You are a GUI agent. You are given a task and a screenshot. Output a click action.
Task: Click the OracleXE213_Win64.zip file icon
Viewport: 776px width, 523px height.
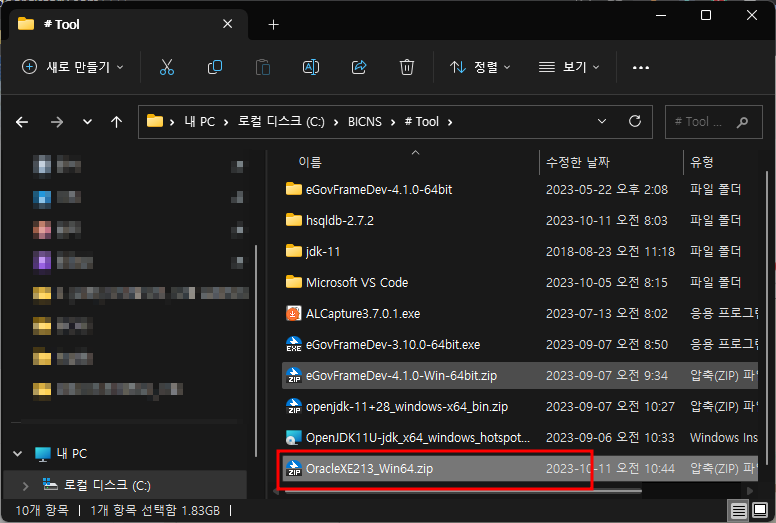(x=293, y=469)
